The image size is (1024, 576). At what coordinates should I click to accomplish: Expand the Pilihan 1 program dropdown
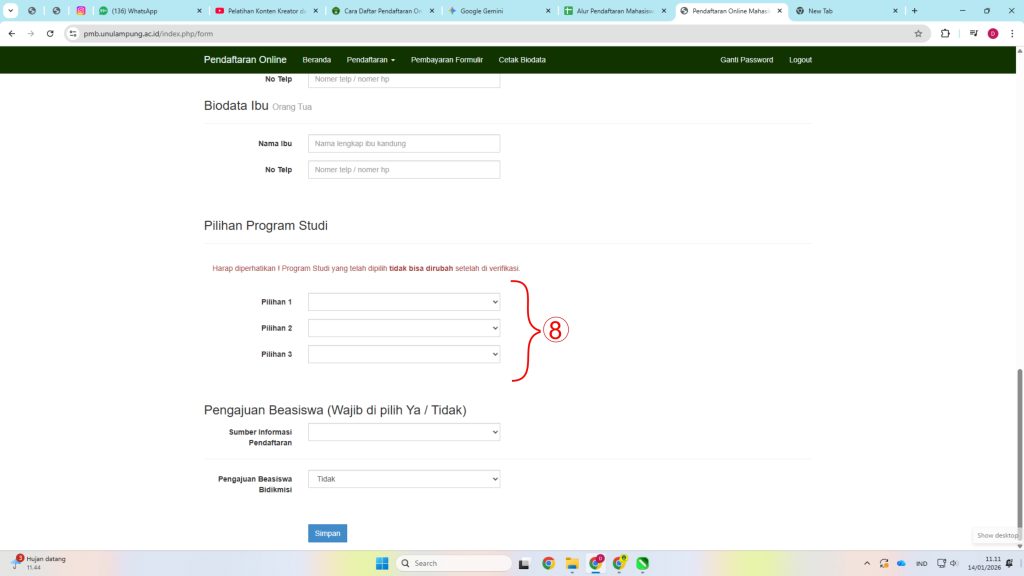pyautogui.click(x=404, y=302)
